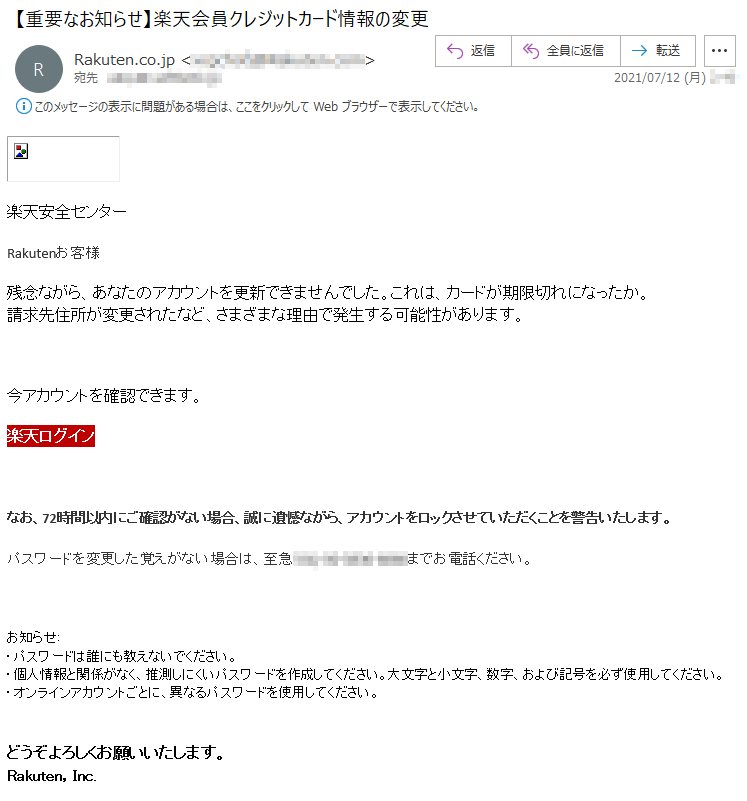Click the email subject line heading
747x801 pixels.
pyautogui.click(x=218, y=19)
